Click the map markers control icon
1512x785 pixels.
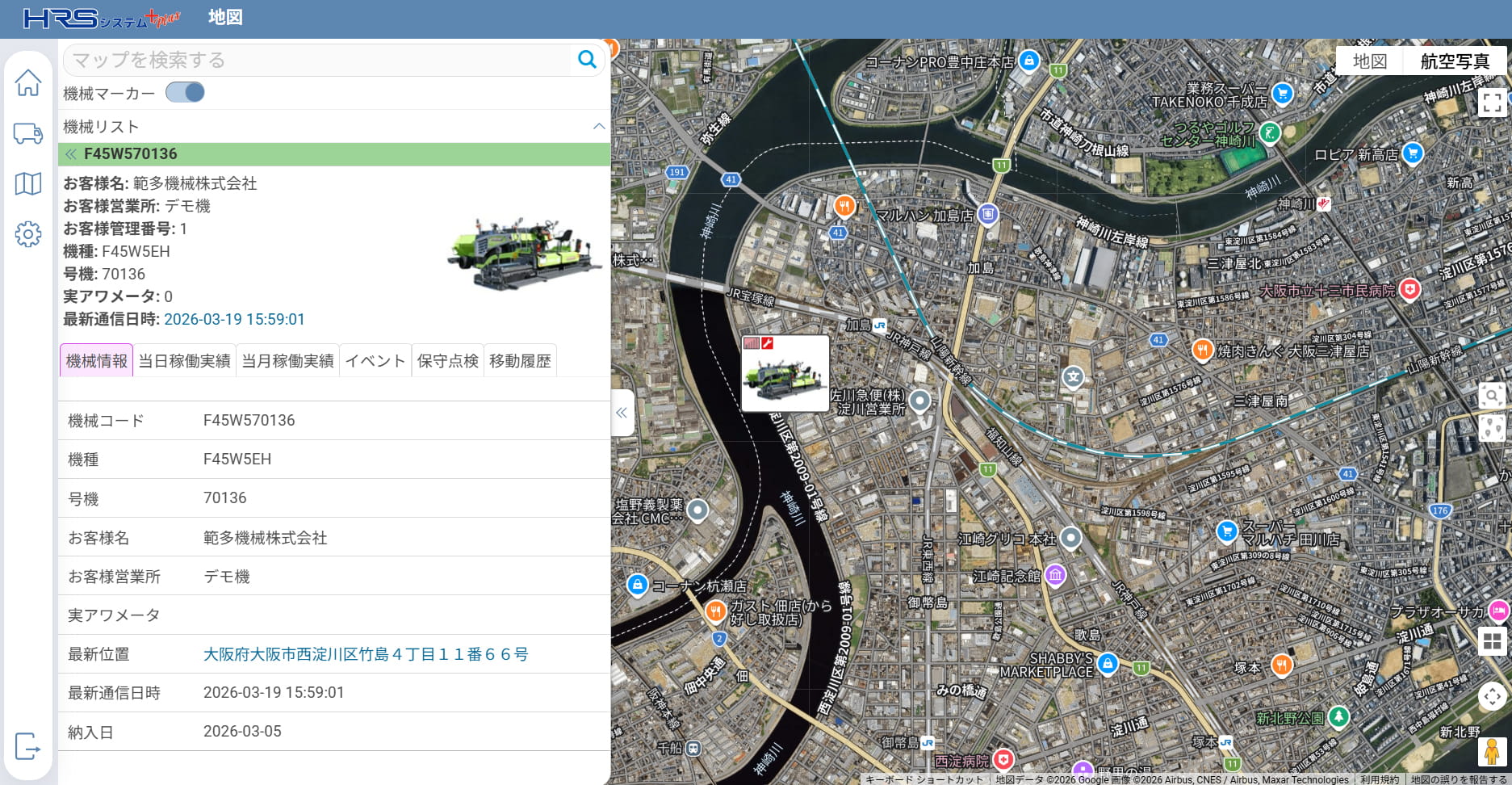click(1492, 428)
